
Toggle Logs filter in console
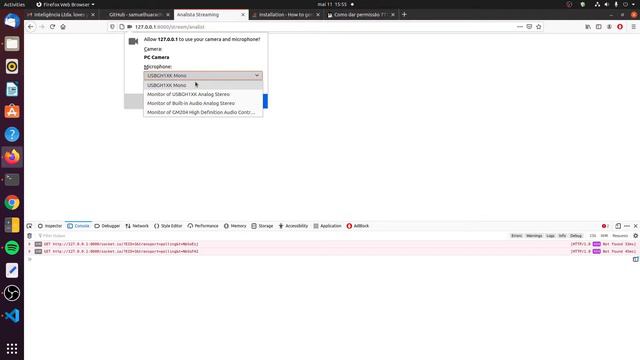tap(551, 236)
